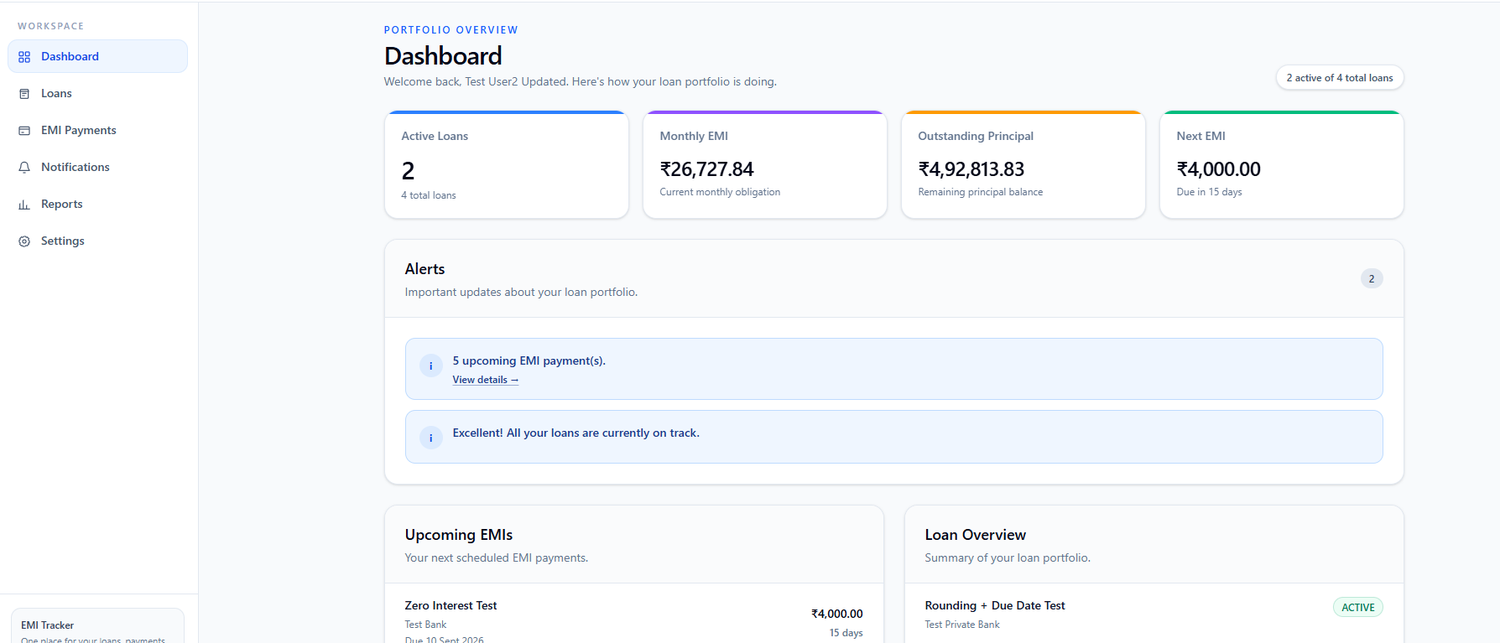Go to EMI Payments section
This screenshot has width=1500, height=643.
(x=97, y=131)
